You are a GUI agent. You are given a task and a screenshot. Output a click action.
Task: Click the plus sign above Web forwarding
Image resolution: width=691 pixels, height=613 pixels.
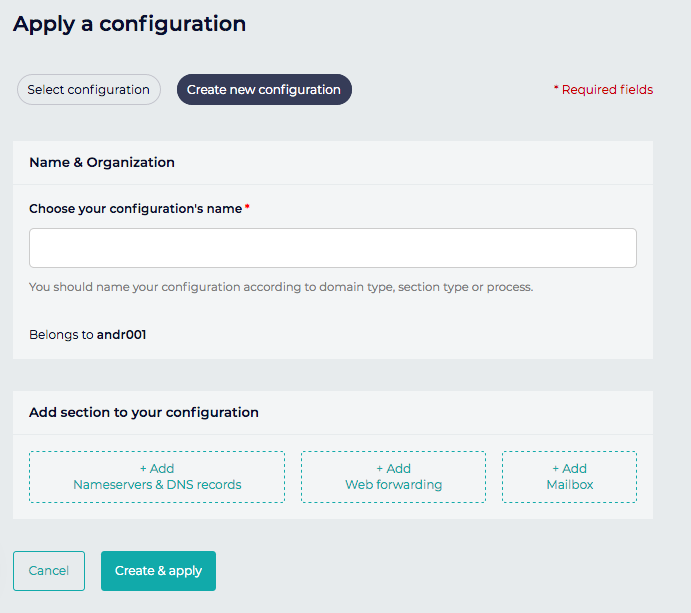point(379,469)
